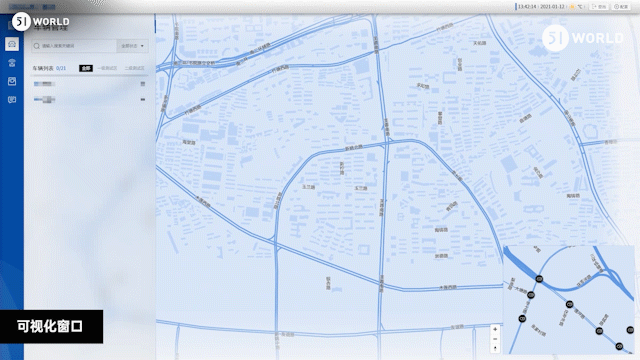The width and height of the screenshot is (640, 360).
Task: Select the second sidebar icon below the car
Action: (x=12, y=62)
